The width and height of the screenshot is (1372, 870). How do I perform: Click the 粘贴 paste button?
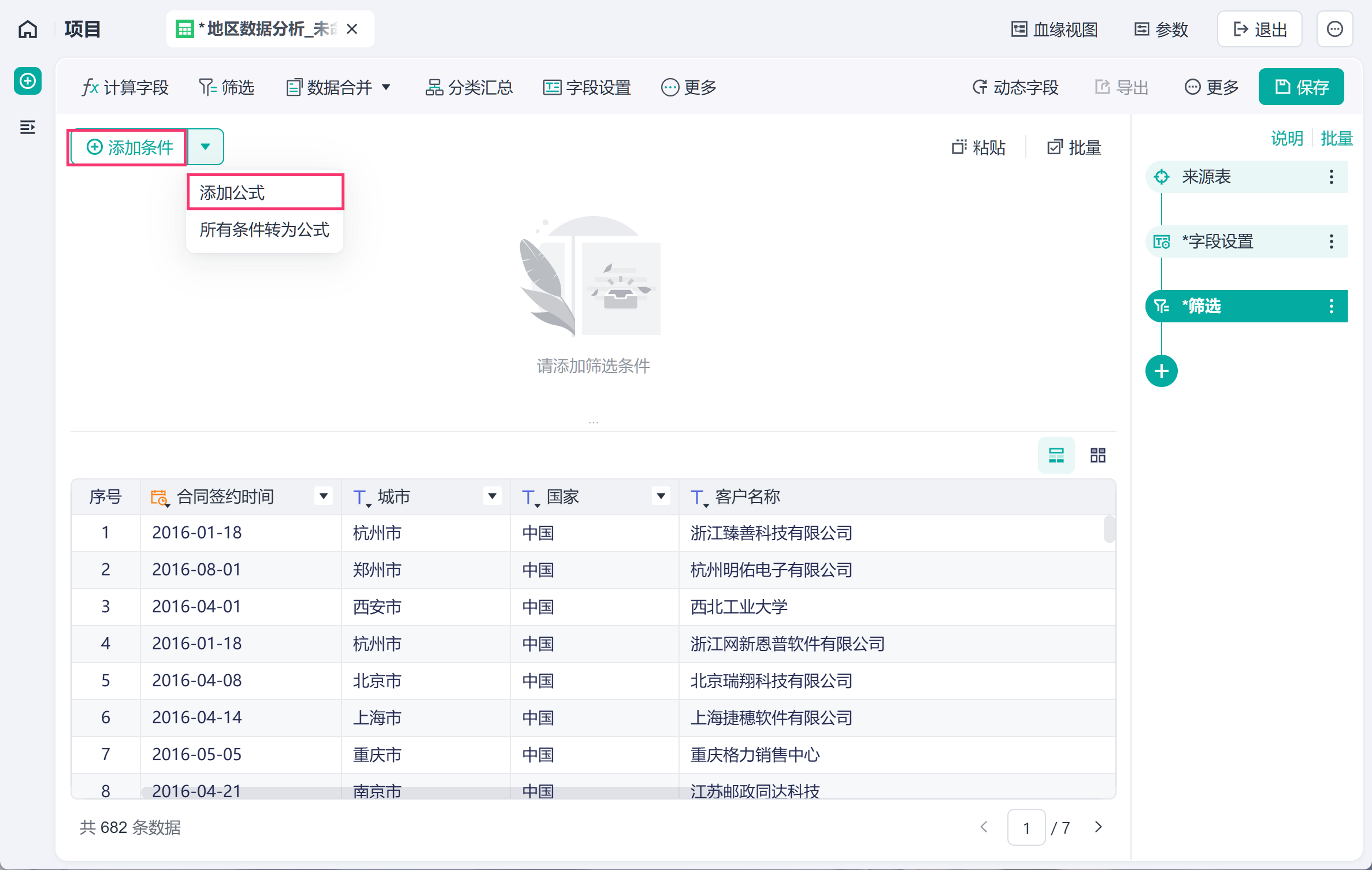pos(978,147)
